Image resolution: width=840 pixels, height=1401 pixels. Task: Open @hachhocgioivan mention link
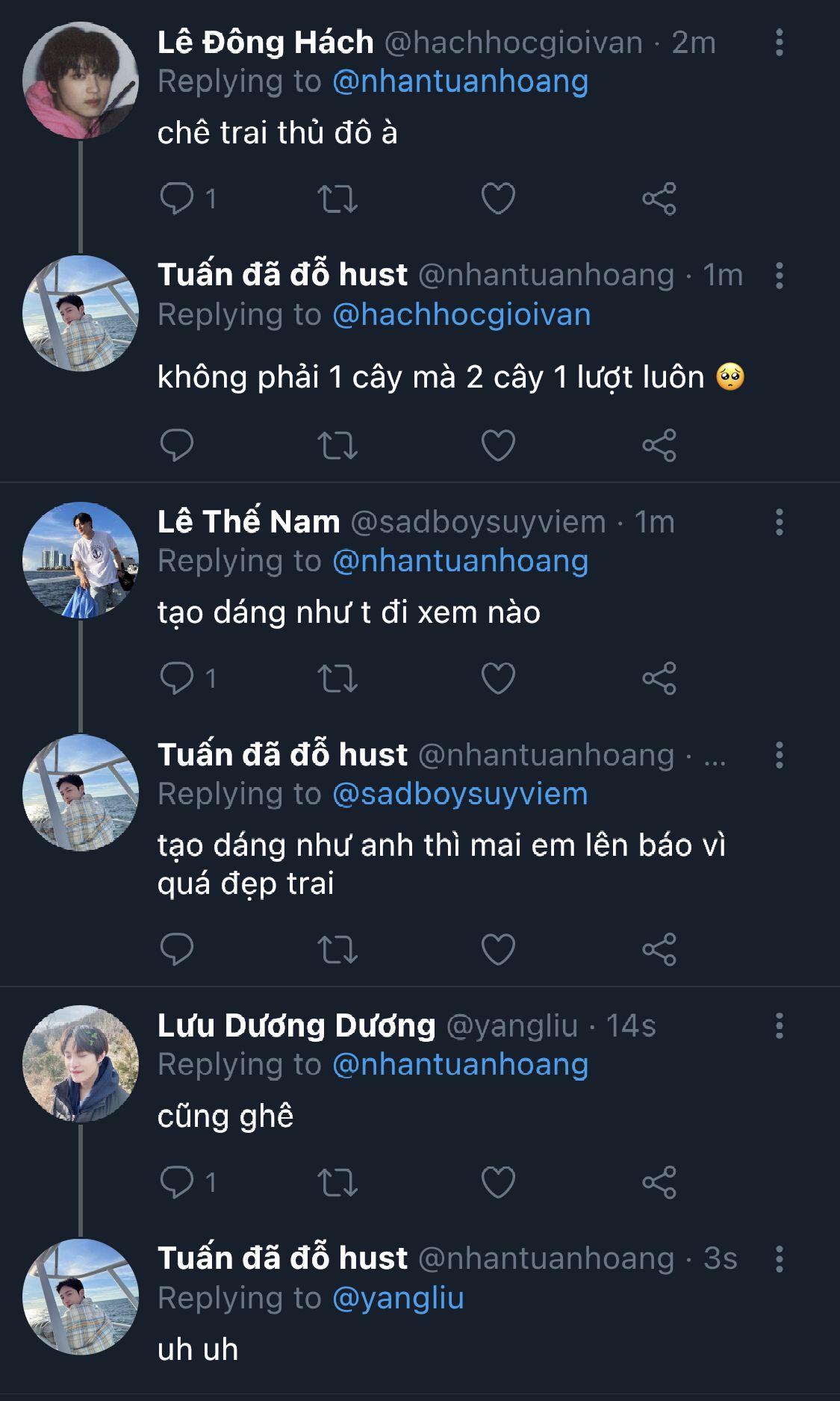(461, 315)
